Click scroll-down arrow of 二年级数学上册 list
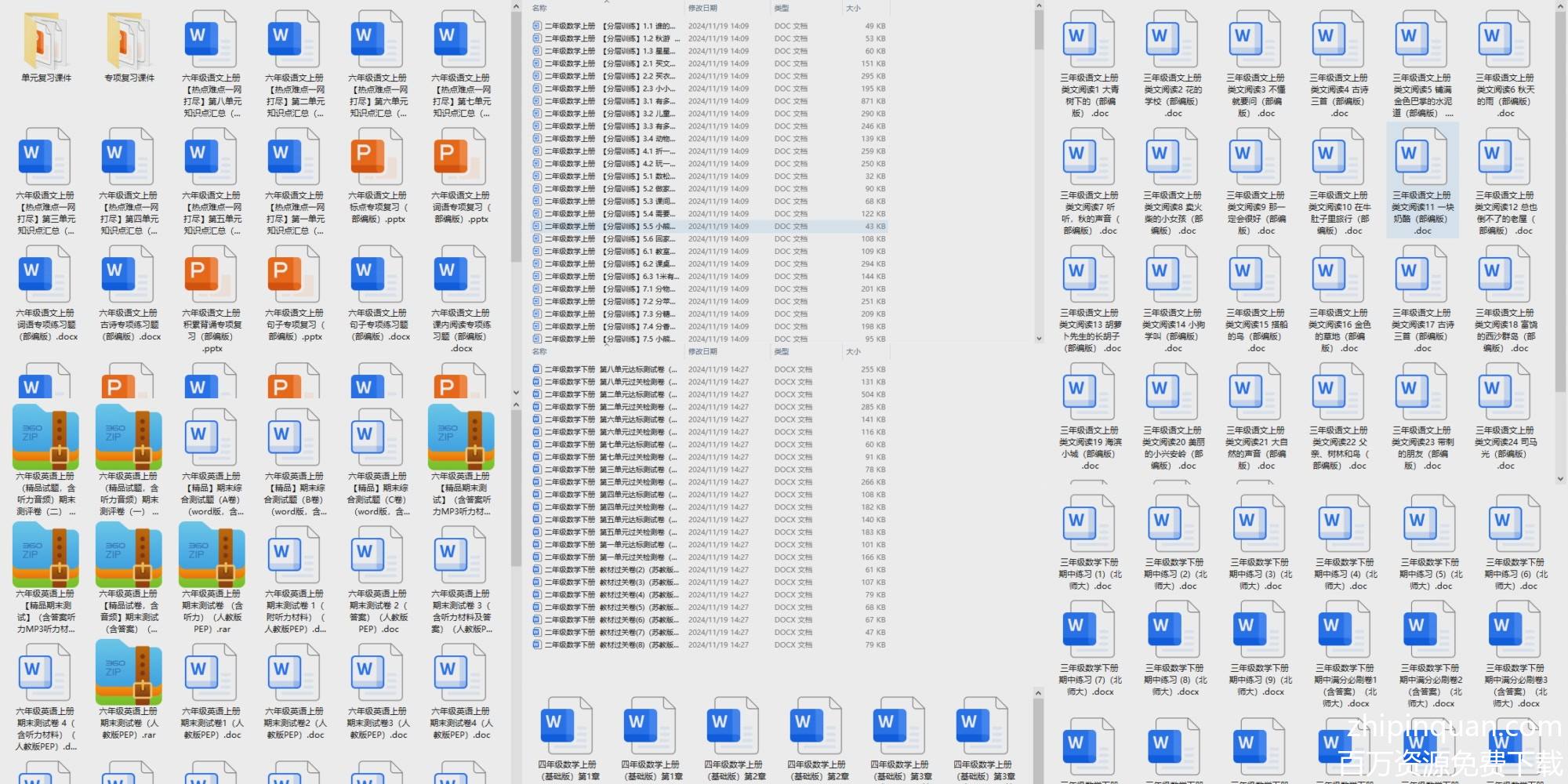 click(1039, 339)
